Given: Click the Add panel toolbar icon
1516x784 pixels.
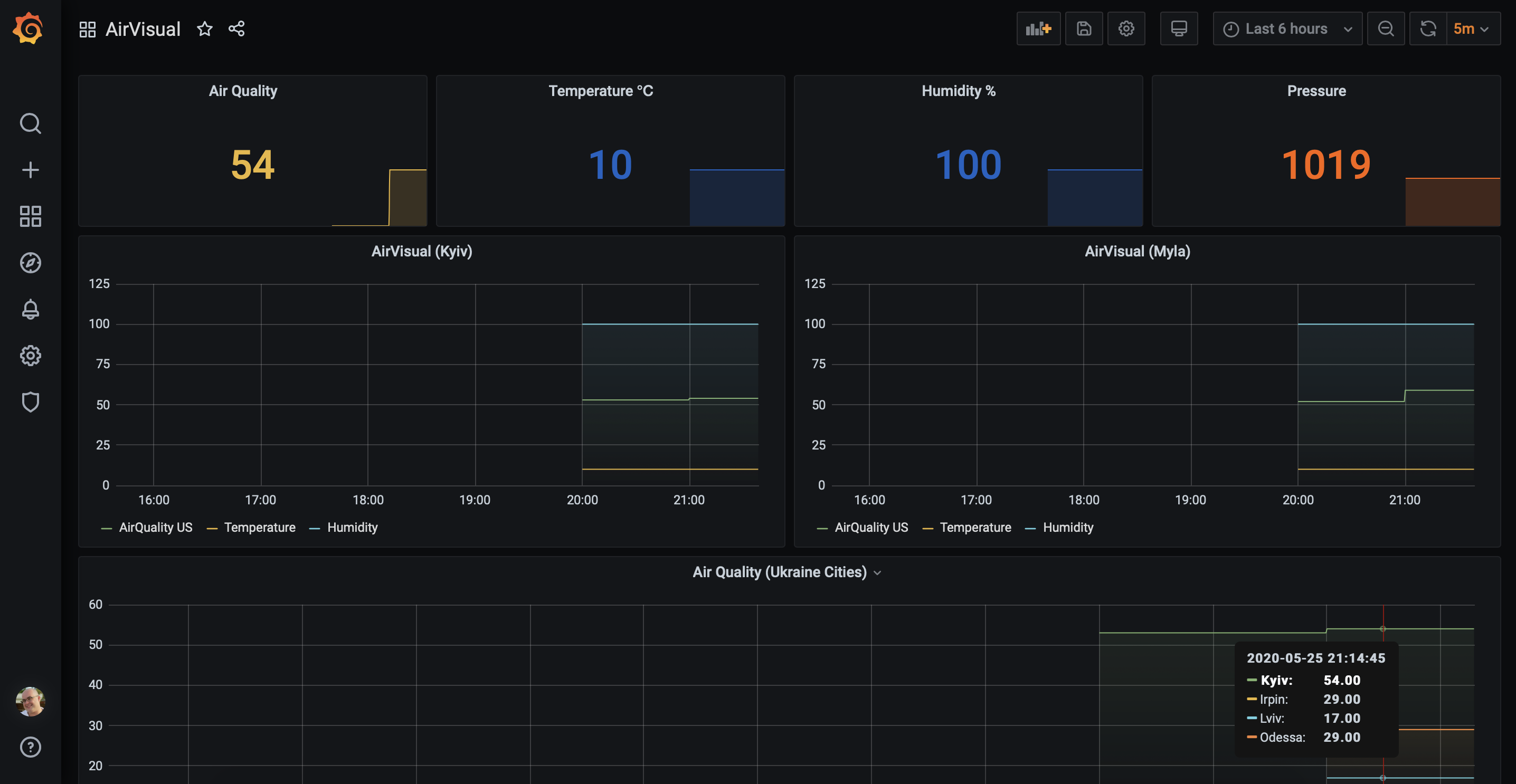Looking at the screenshot, I should (x=1038, y=29).
